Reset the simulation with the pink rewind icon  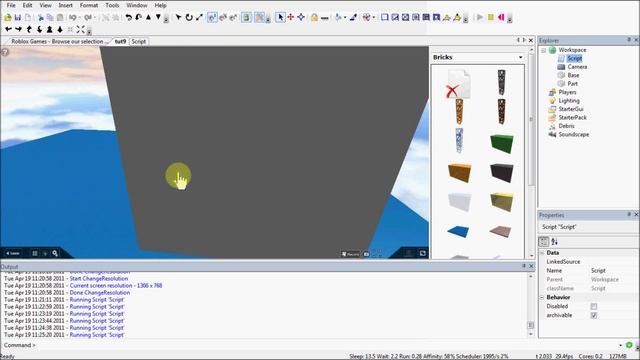pyautogui.click(x=501, y=18)
